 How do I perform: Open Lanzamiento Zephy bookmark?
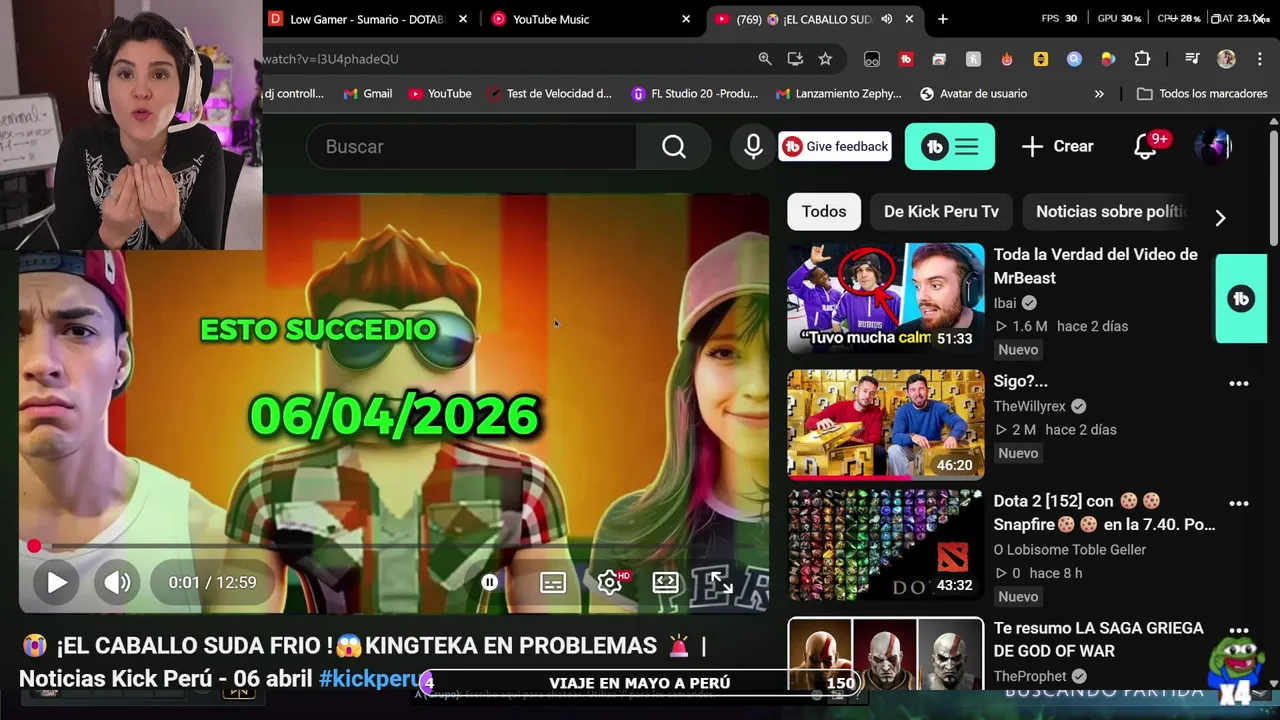[838, 94]
